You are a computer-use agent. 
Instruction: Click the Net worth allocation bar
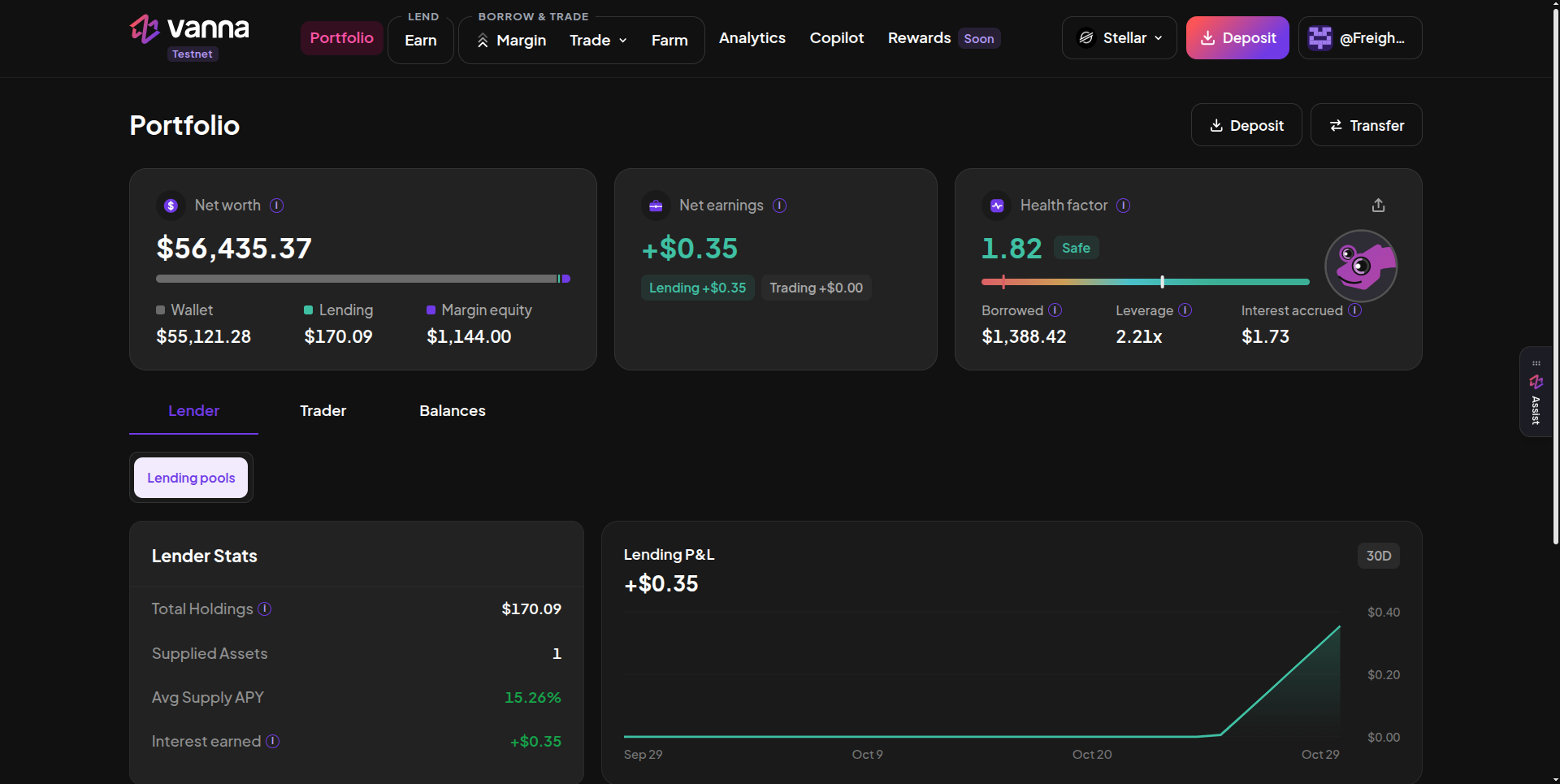(x=363, y=279)
